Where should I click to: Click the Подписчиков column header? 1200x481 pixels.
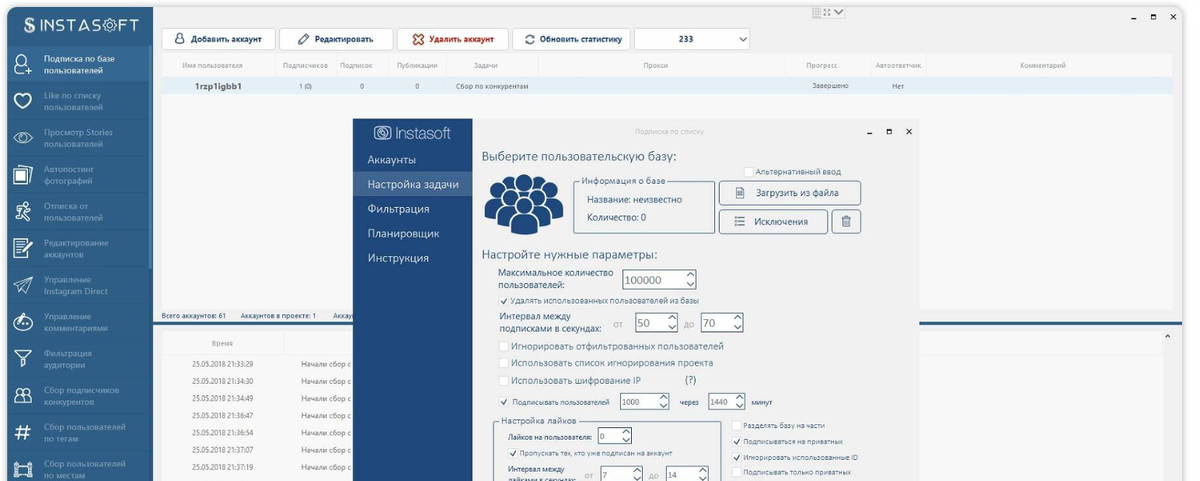click(x=305, y=65)
